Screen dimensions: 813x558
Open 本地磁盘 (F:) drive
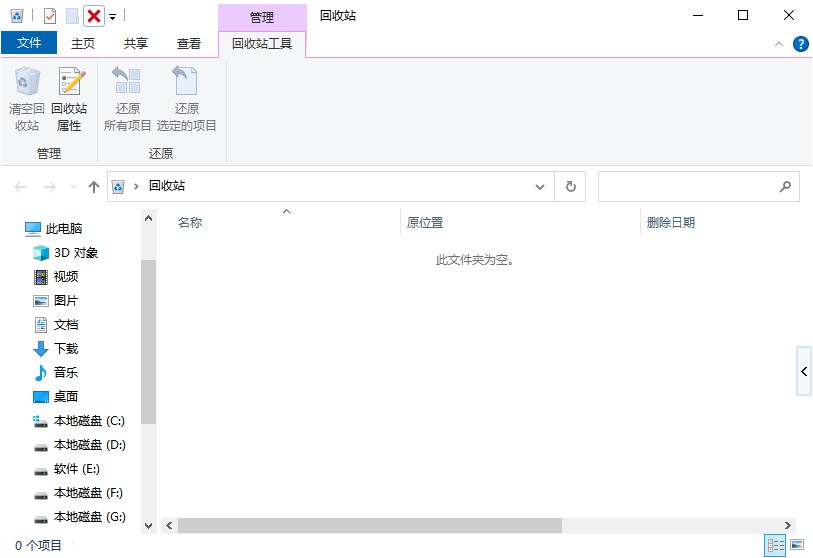point(79,493)
